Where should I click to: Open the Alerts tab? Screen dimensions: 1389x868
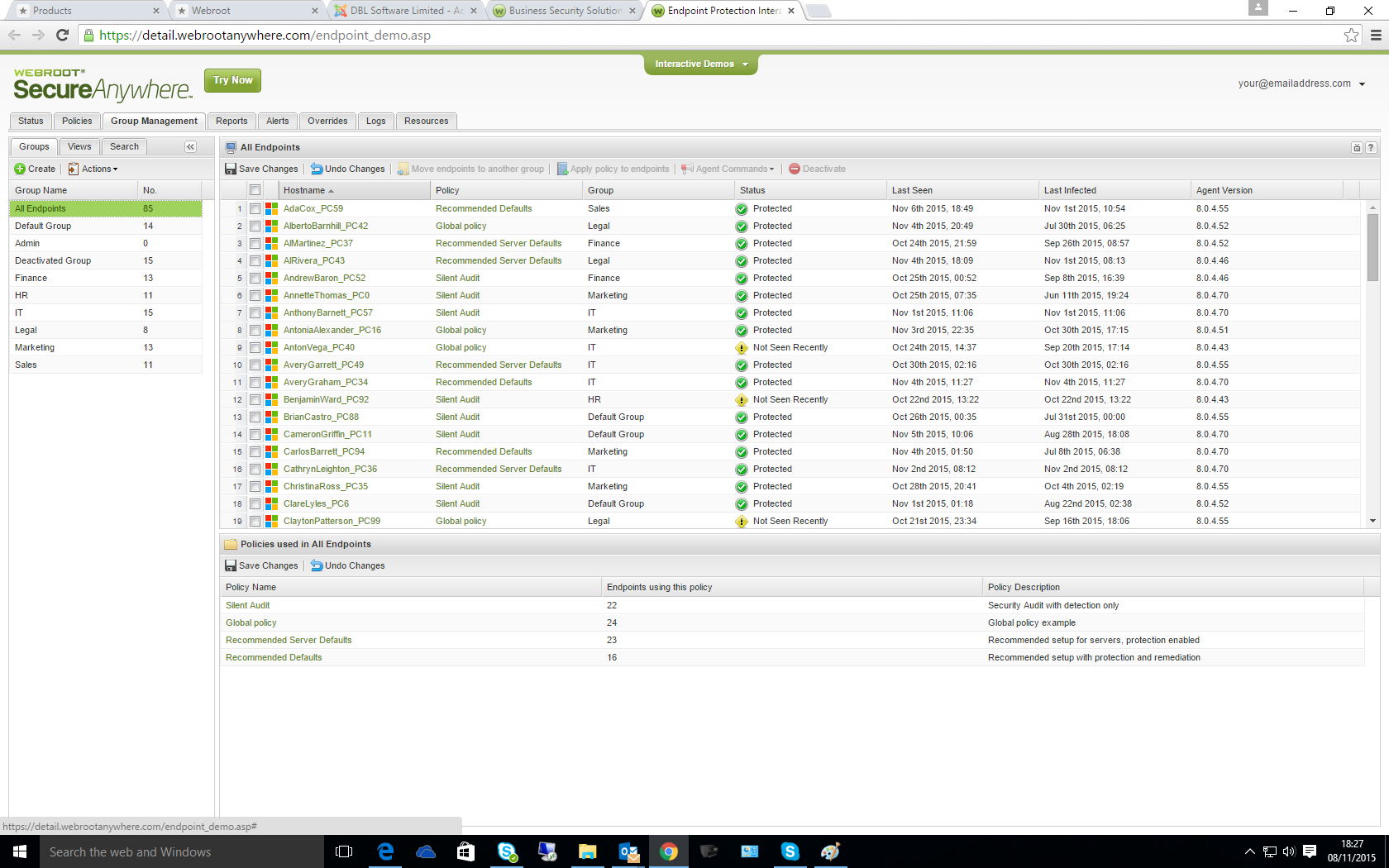click(x=278, y=121)
